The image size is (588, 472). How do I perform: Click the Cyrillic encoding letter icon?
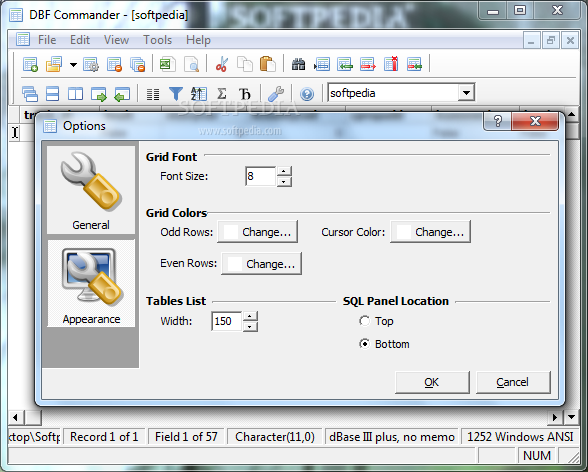(x=244, y=94)
